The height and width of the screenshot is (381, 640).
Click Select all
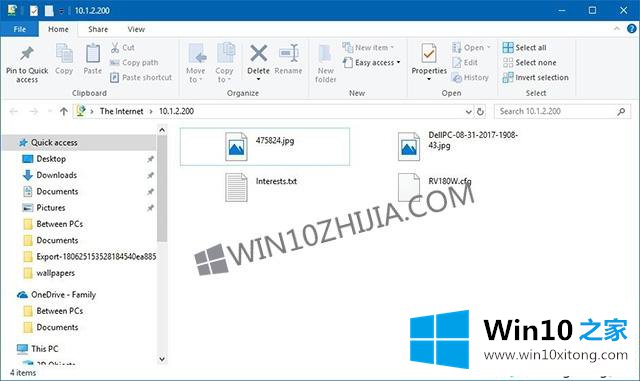524,47
